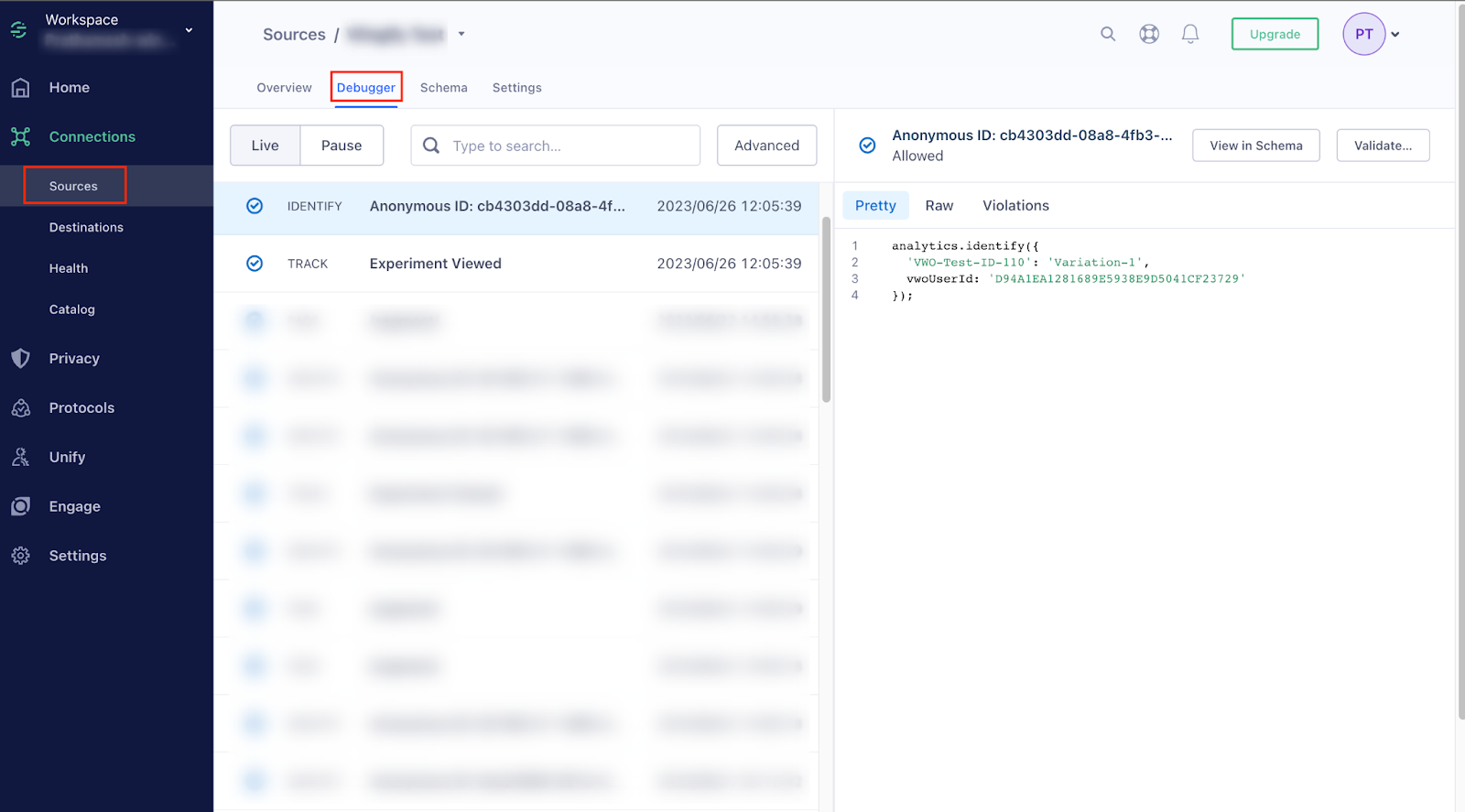Click Sources breadcrumb link

294,34
